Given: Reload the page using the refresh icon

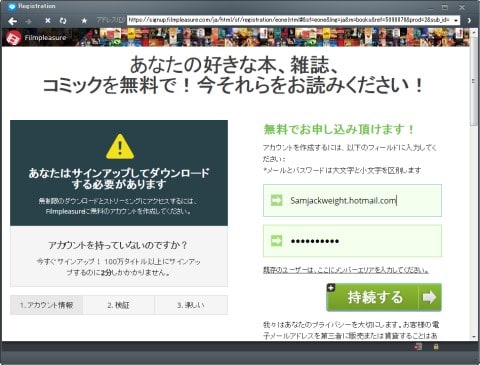Looking at the screenshot, I should point(63,21).
